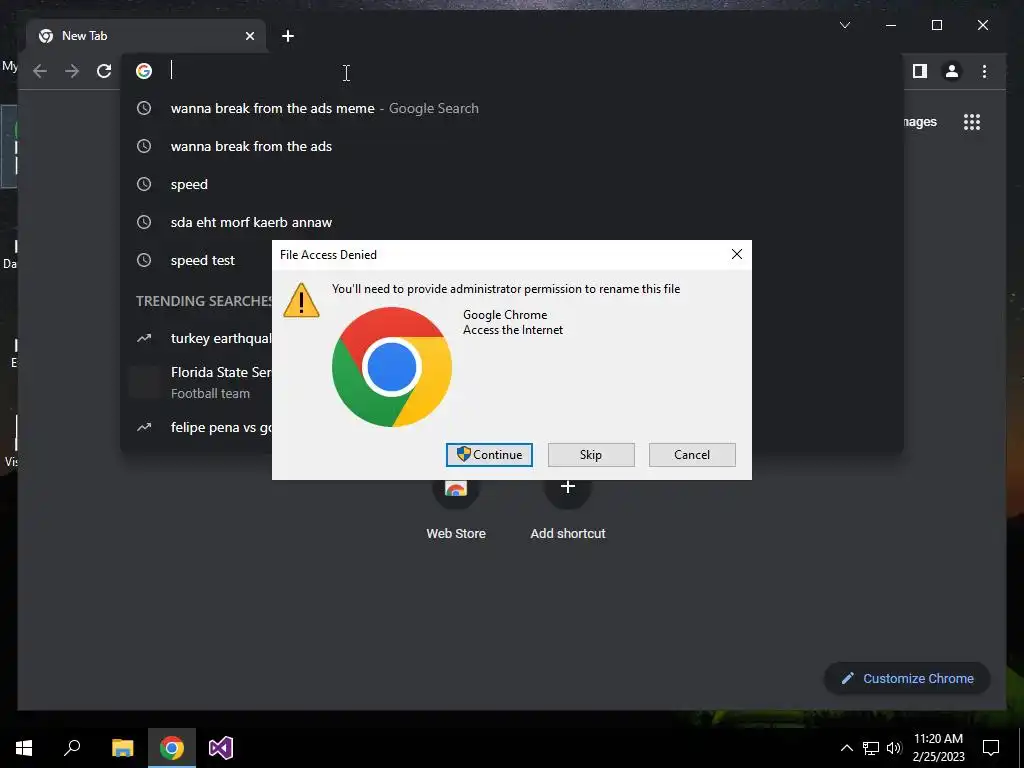The width and height of the screenshot is (1024, 768).
Task: Click clock icon beside 'speed test'
Action: tap(144, 260)
